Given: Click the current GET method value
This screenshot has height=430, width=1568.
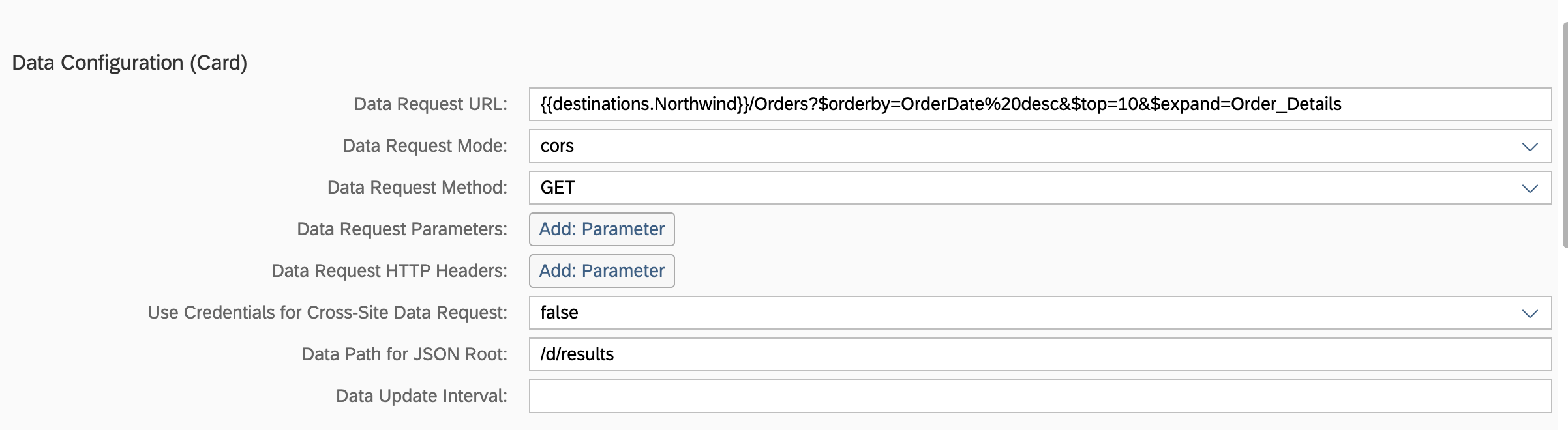Looking at the screenshot, I should [x=558, y=188].
